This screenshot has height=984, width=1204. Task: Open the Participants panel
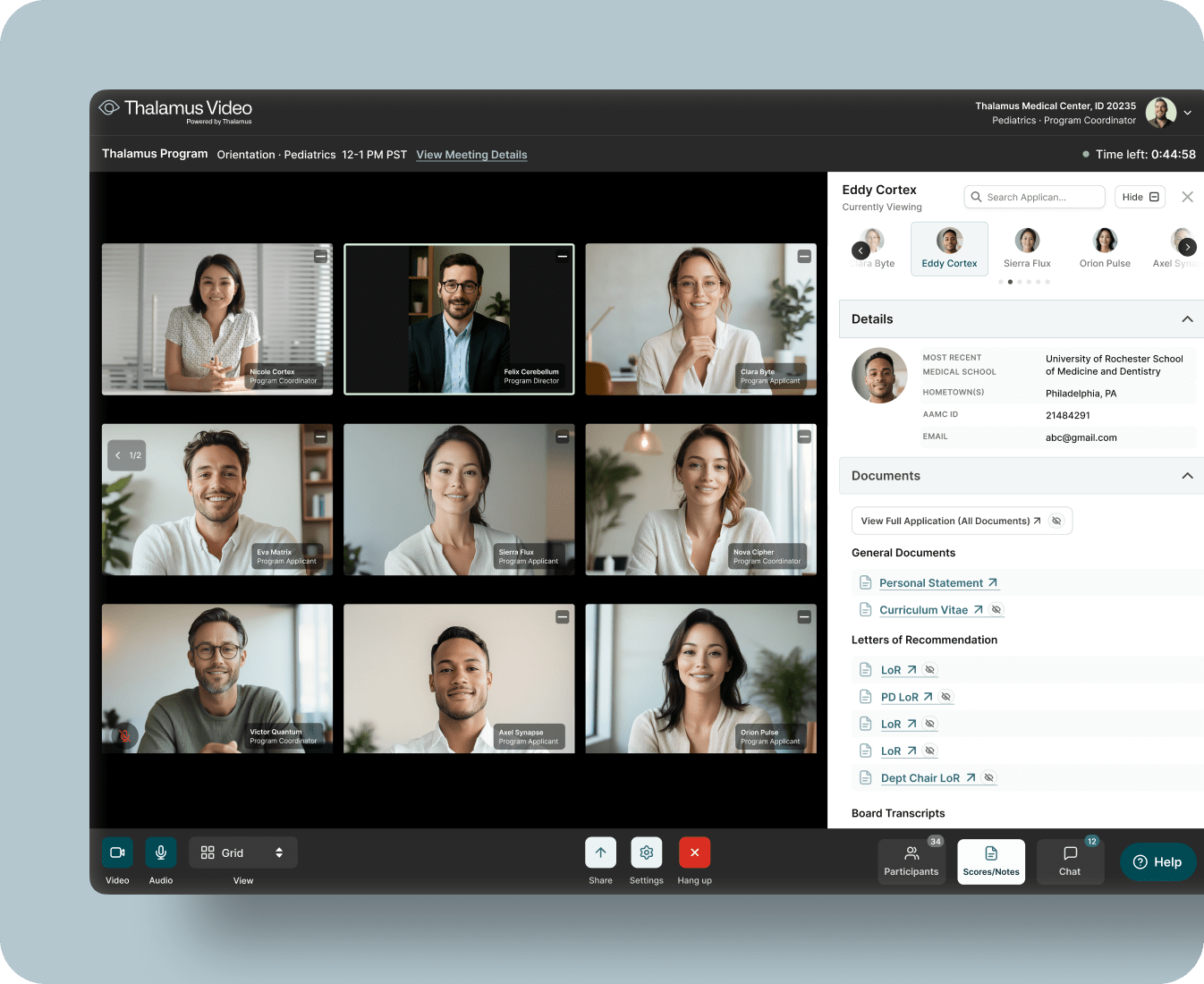(911, 861)
